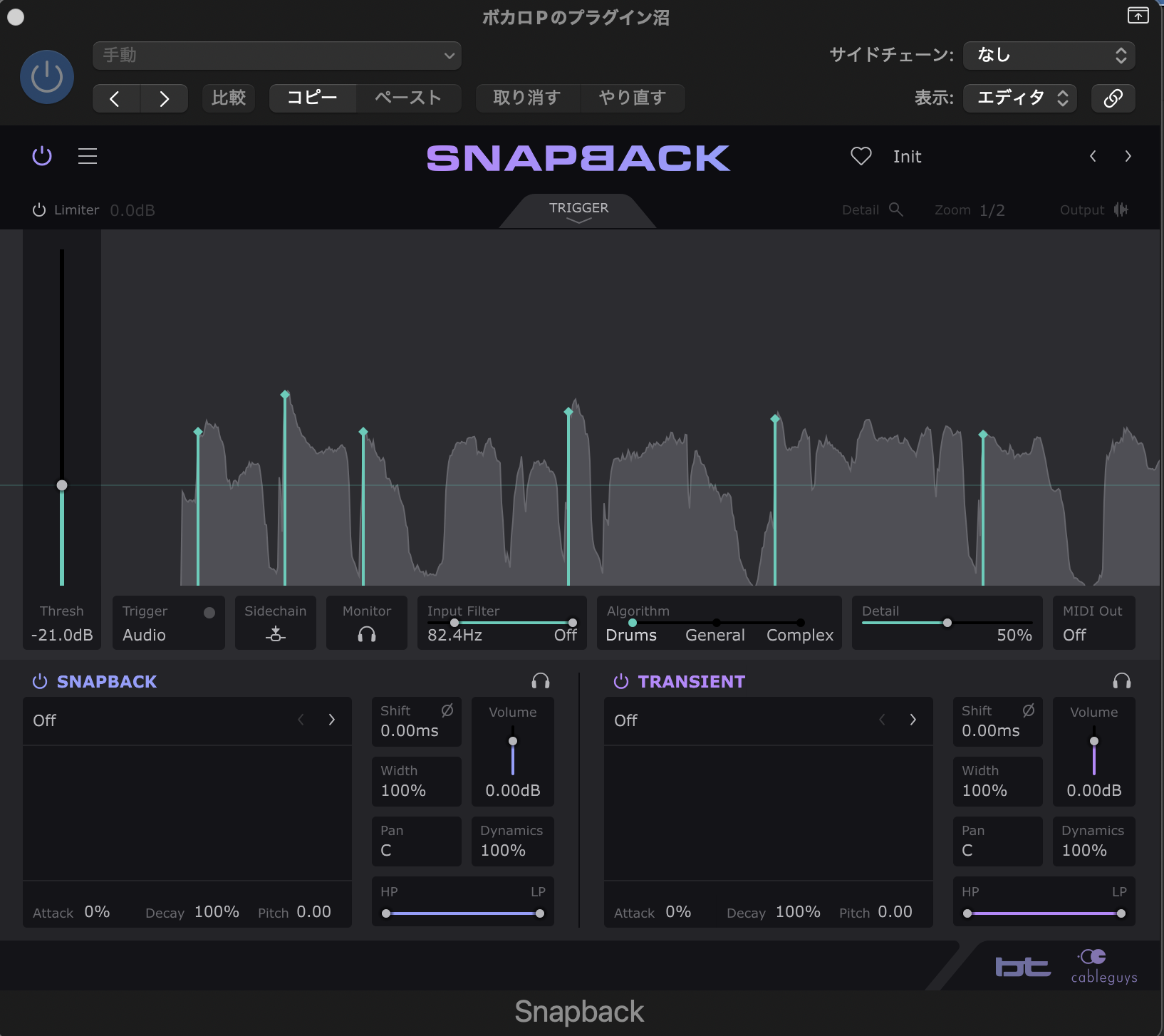The image size is (1164, 1036).
Task: Click the Thresh slider handle
Action: 62,485
